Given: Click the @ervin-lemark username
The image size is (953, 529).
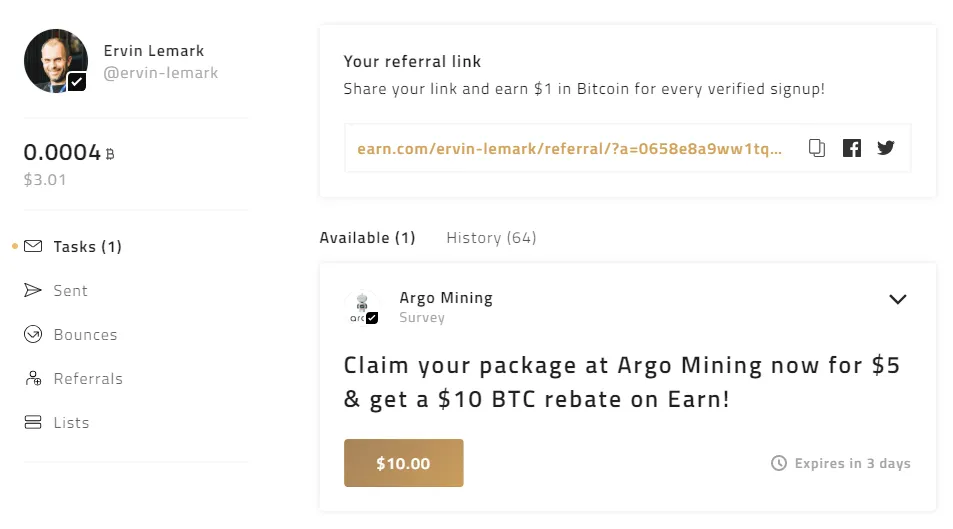Looking at the screenshot, I should 160,73.
